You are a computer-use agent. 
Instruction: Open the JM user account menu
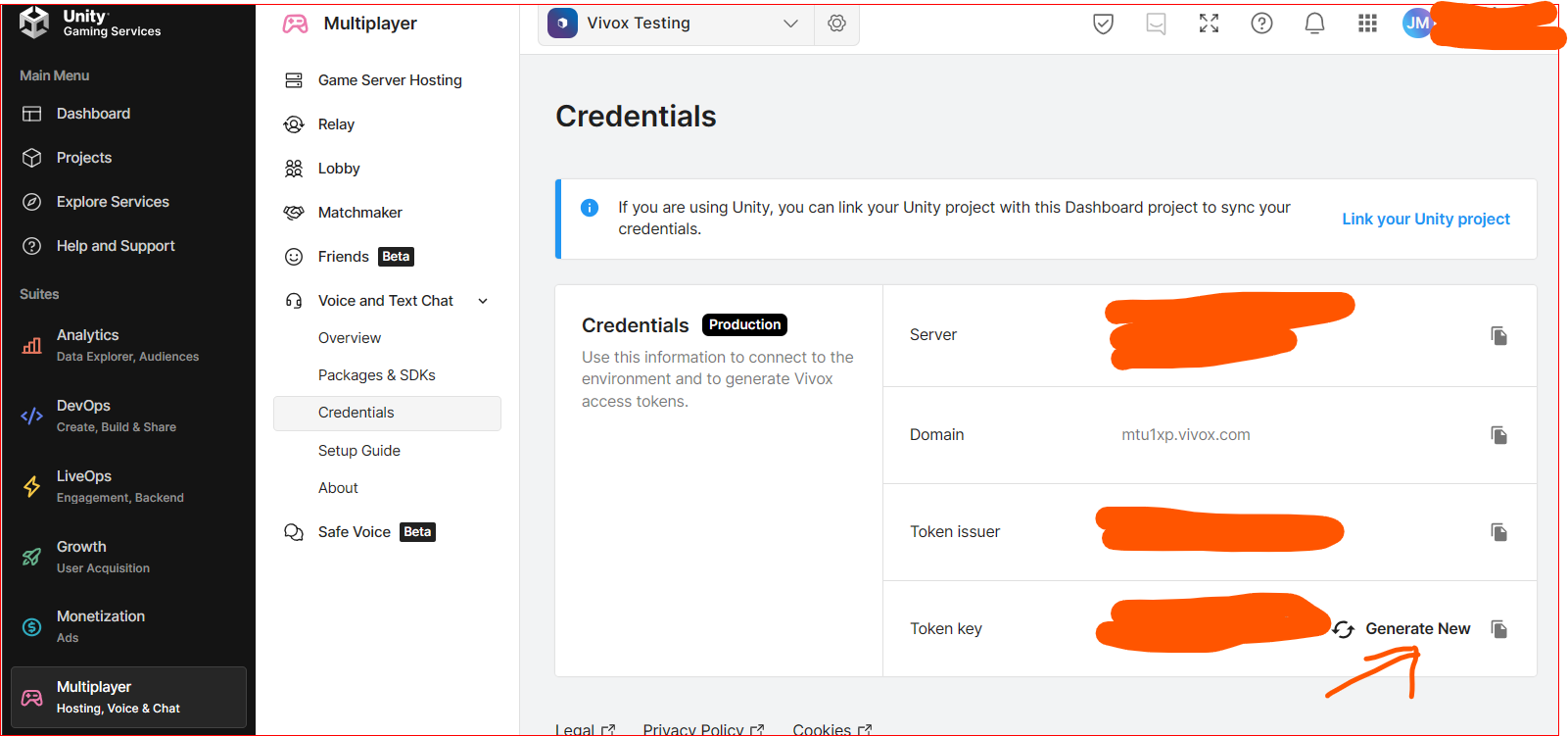click(x=1418, y=24)
